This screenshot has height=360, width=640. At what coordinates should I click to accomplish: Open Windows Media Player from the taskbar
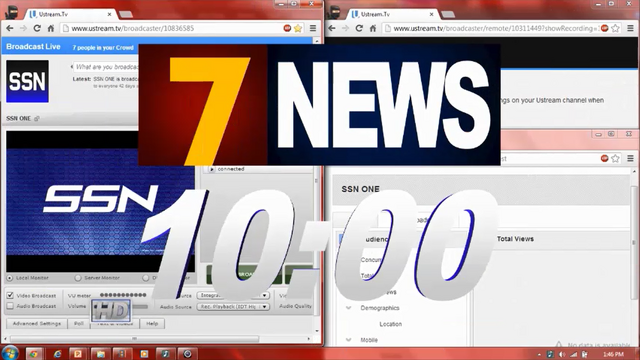[x=144, y=354]
